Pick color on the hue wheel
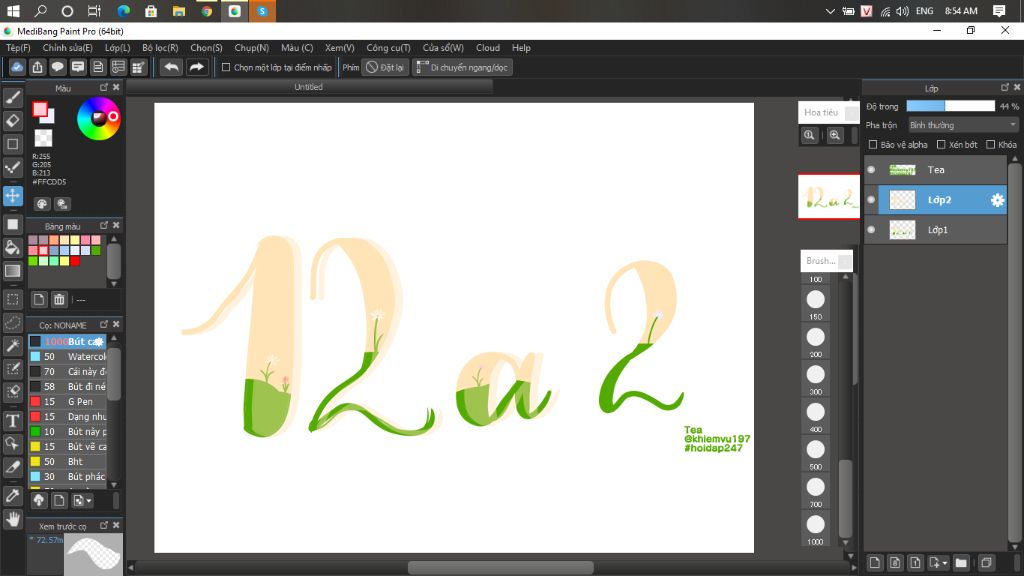The image size is (1024, 576). (99, 118)
